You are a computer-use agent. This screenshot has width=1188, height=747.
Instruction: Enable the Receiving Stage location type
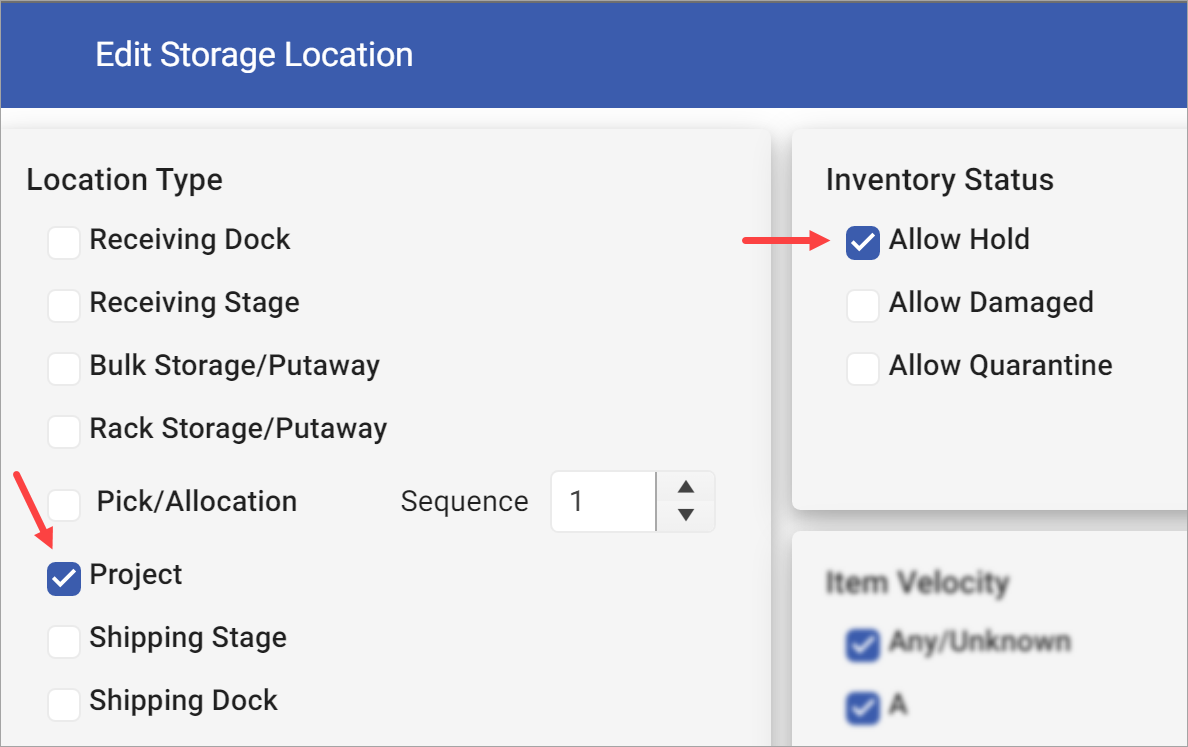coord(63,305)
